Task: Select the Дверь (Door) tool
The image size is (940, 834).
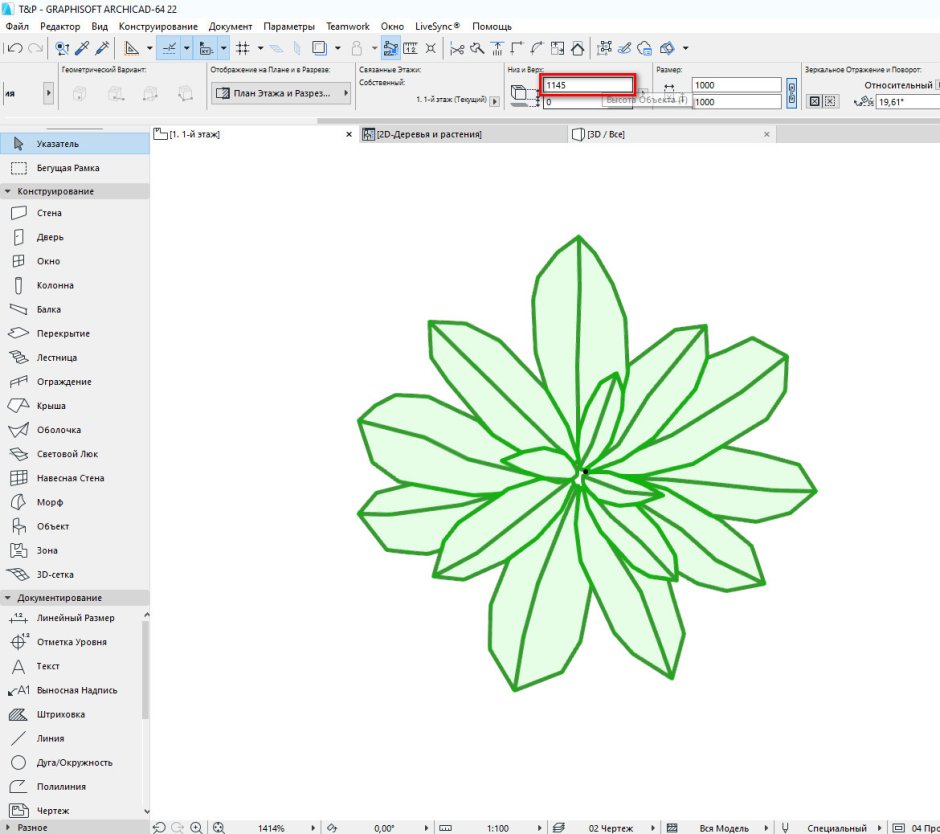Action: coord(50,237)
